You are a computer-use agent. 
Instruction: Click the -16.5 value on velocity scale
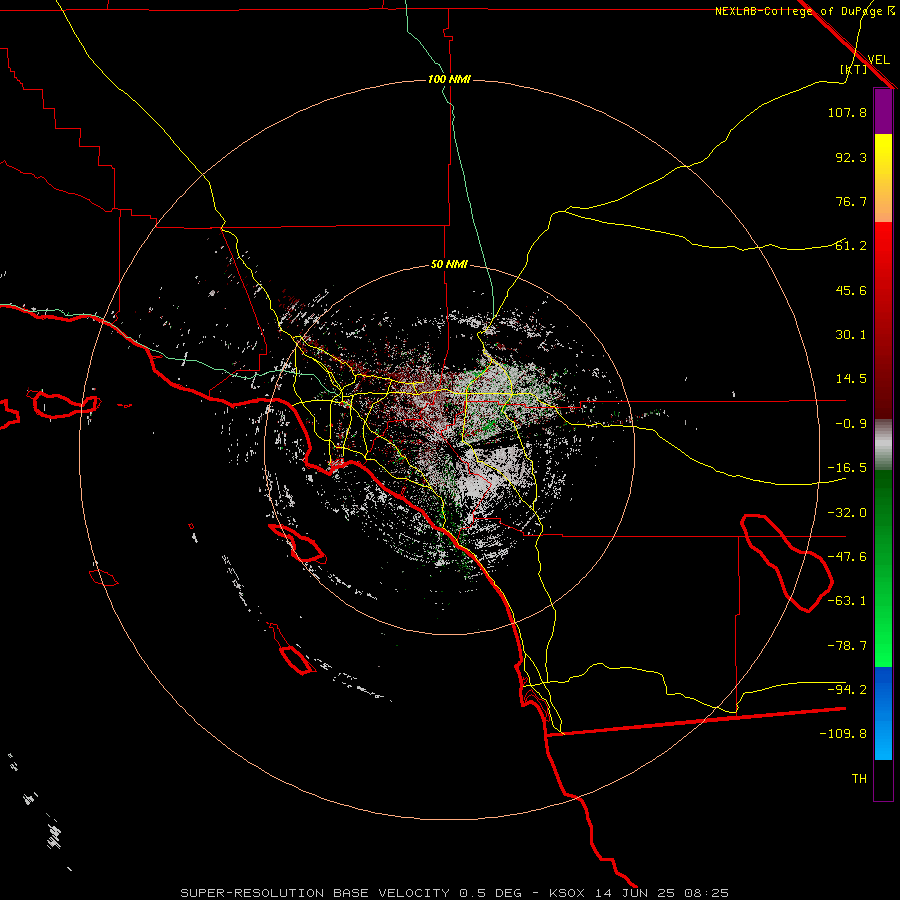click(x=847, y=468)
